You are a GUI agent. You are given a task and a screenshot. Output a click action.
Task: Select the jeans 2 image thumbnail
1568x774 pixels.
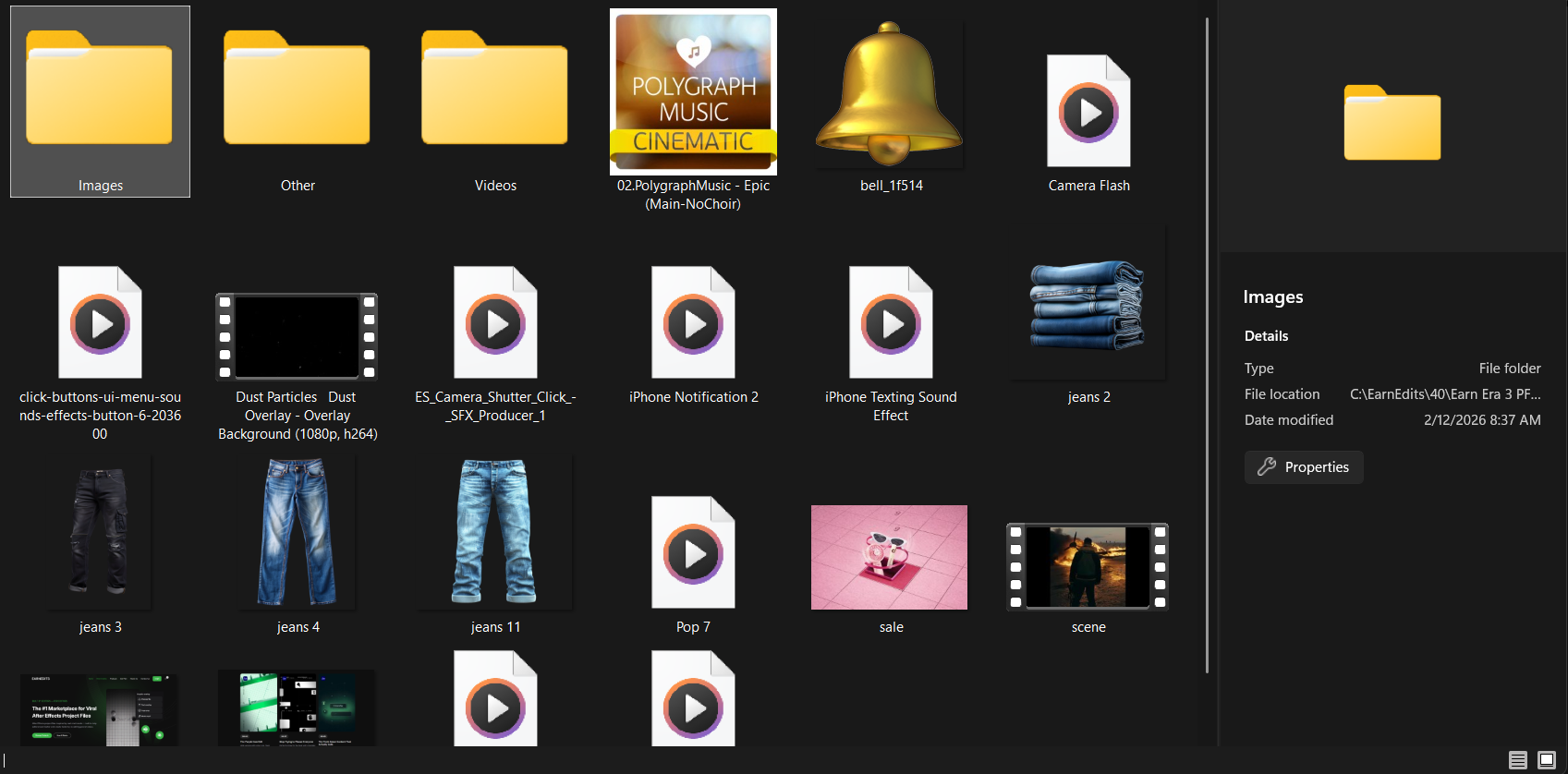1088,305
